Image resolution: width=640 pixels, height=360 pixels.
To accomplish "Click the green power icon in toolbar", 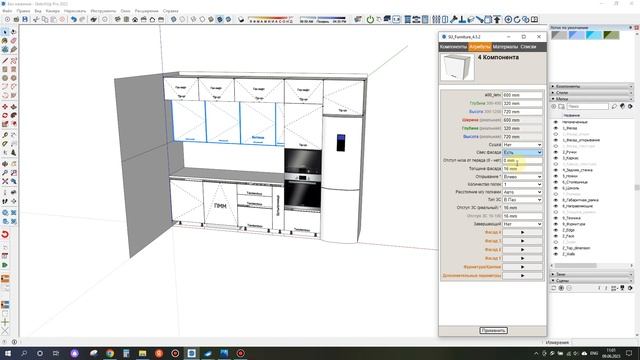I will tap(370, 19).
